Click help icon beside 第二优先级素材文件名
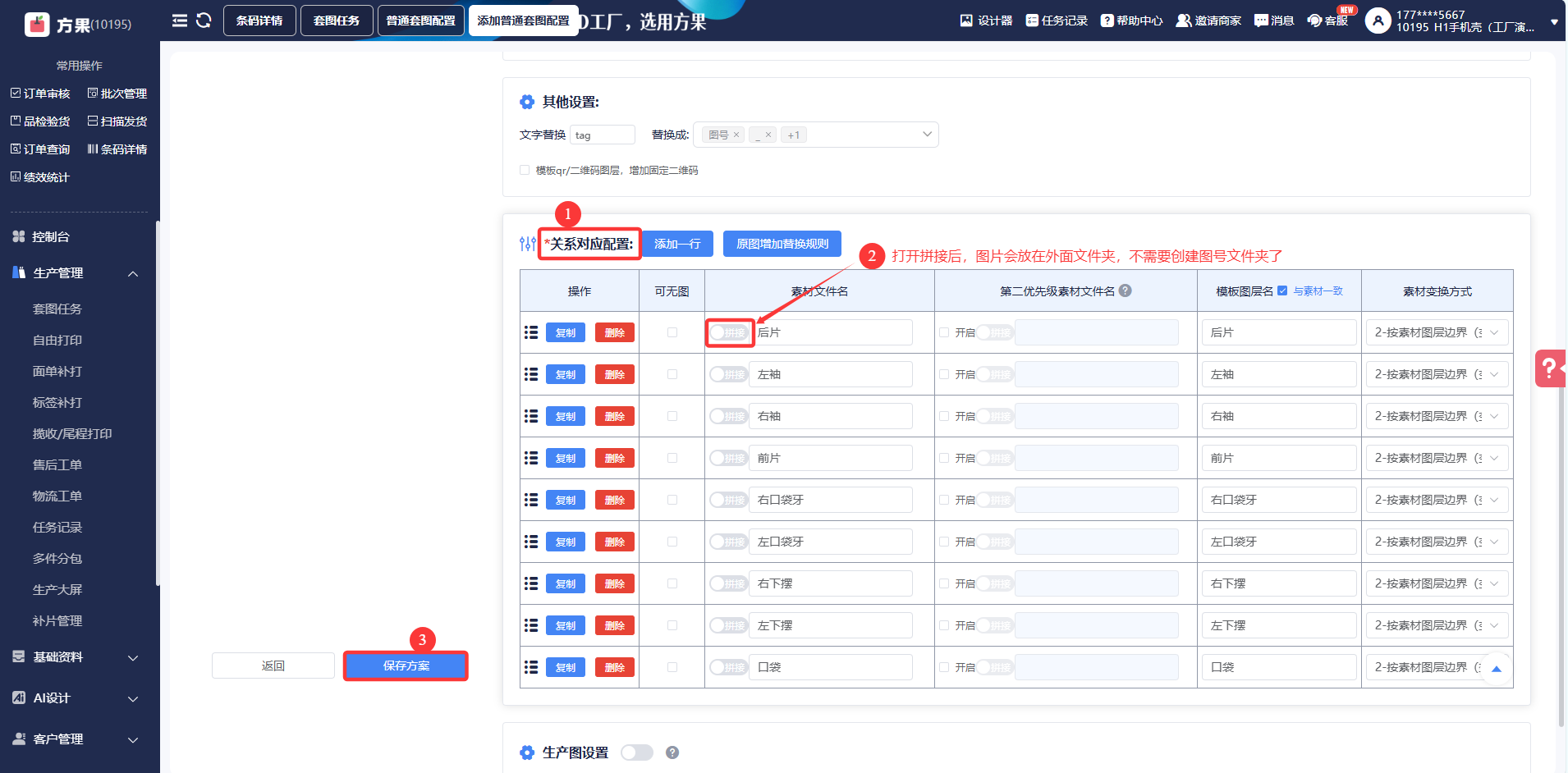This screenshot has width=1568, height=773. (x=1126, y=290)
